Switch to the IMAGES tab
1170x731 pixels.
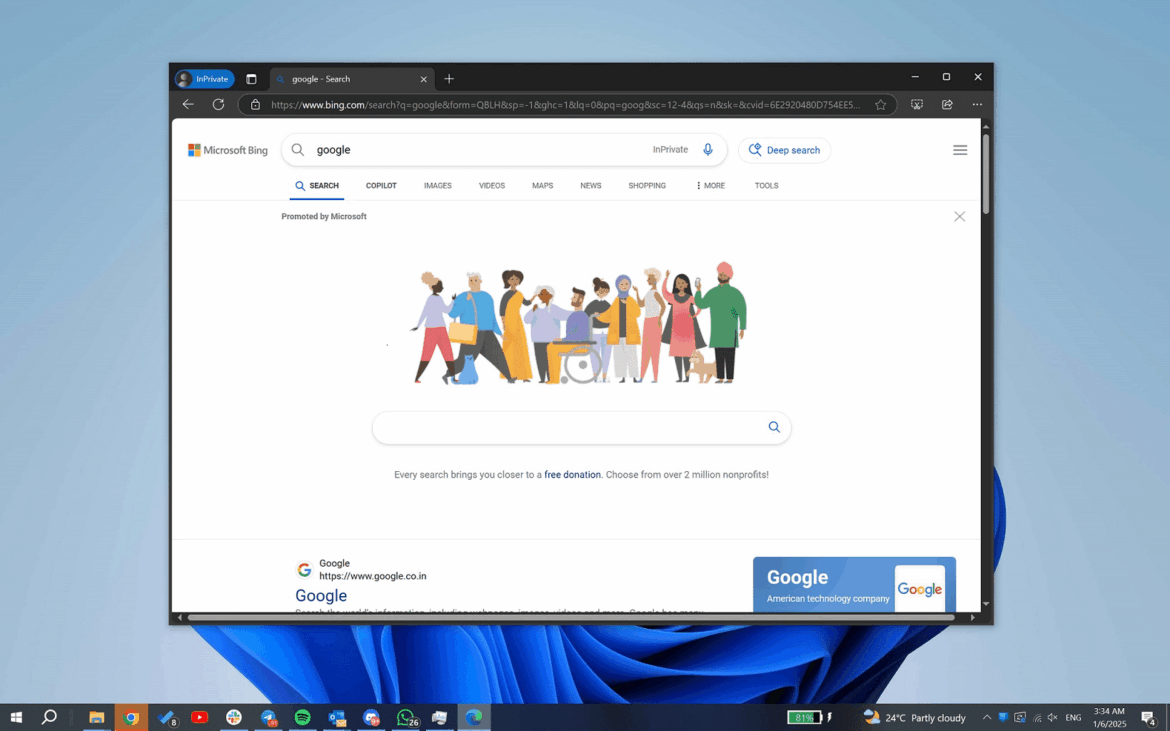point(437,185)
